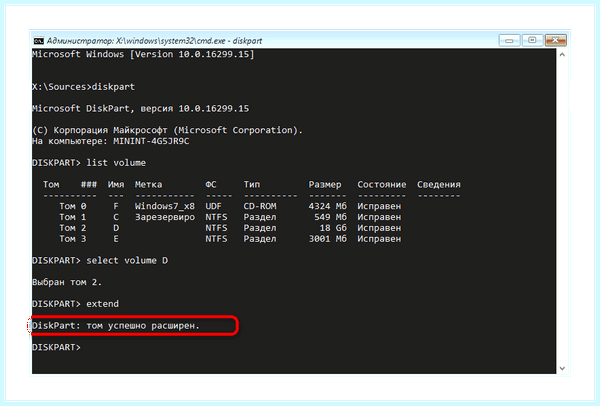Click drive letter 'E' in volume list
The image size is (600, 406).
[x=116, y=239]
